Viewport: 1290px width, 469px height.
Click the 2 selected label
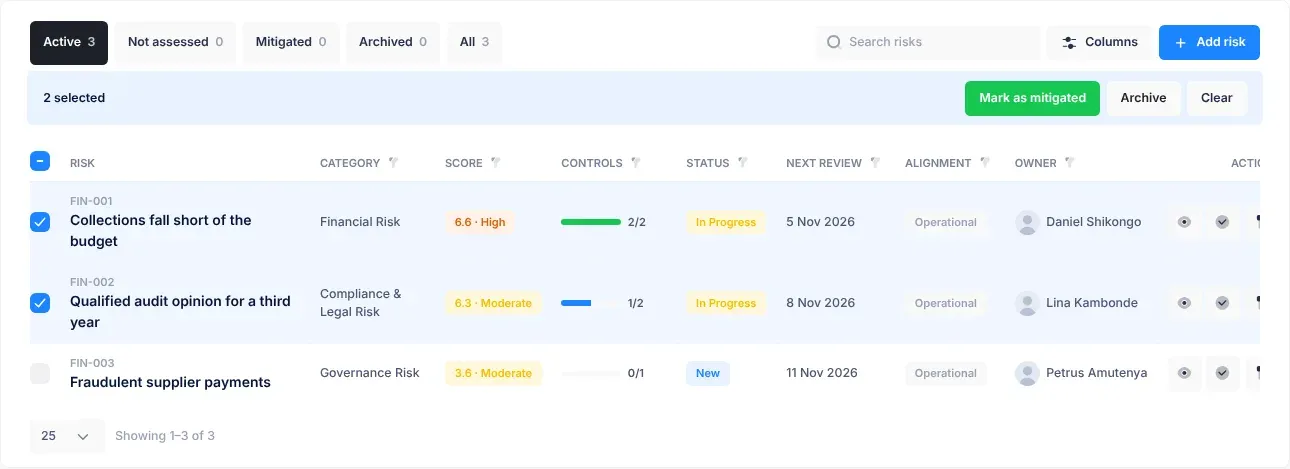coord(74,98)
